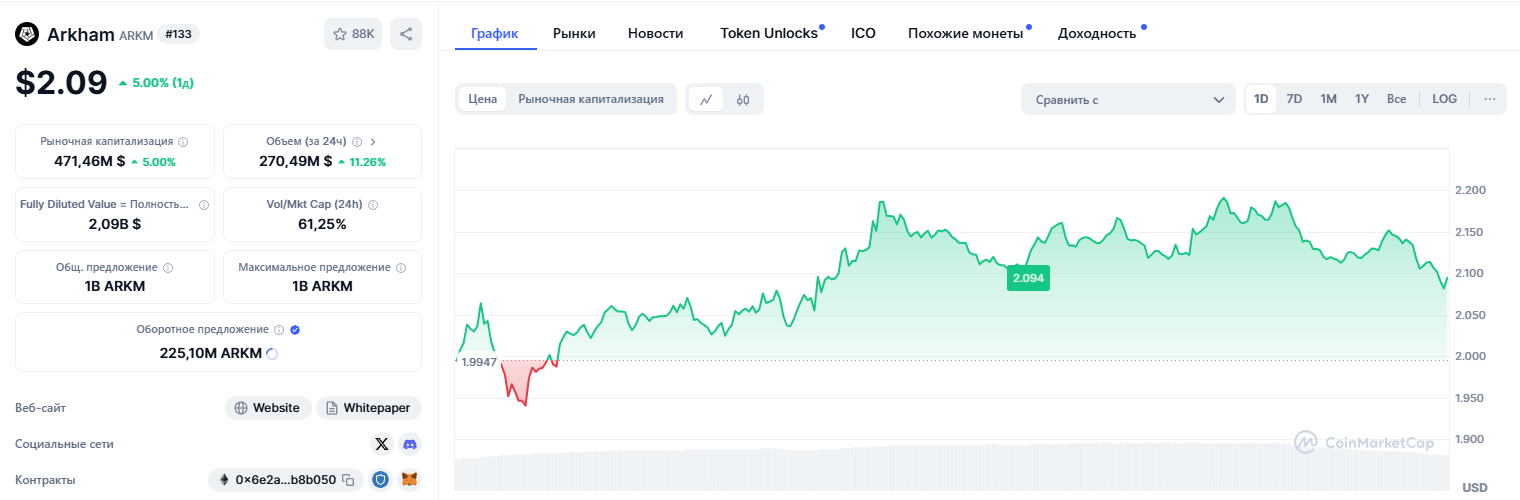Open the chart's more options menu

(1489, 99)
